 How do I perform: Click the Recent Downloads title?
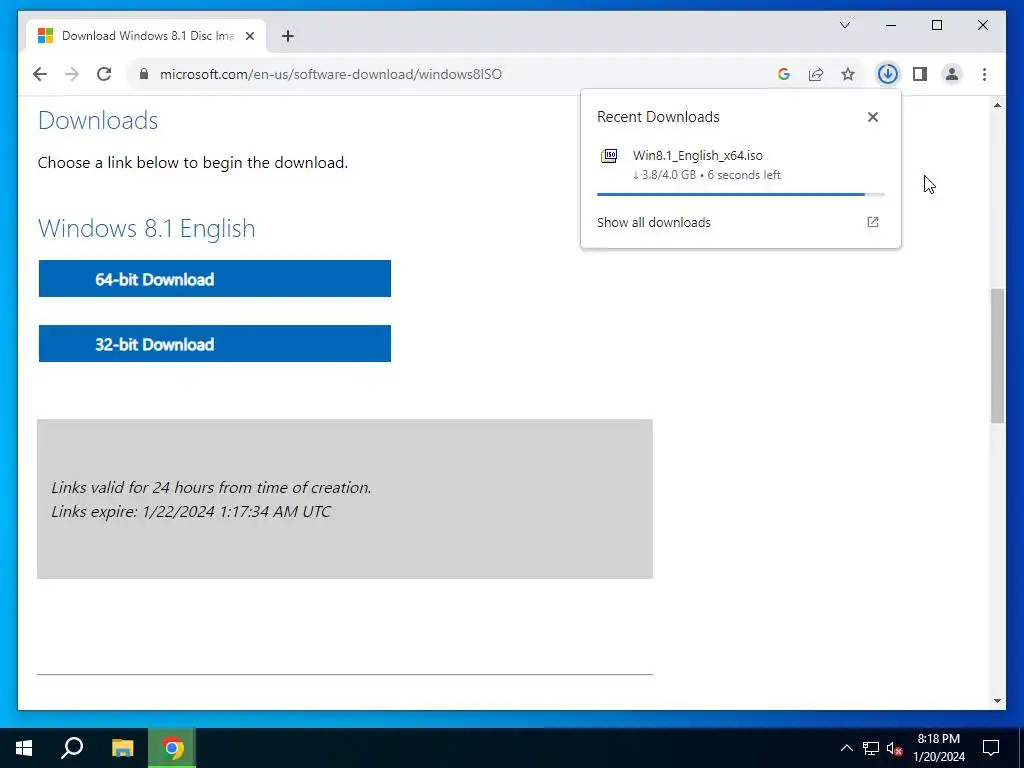[x=658, y=117]
